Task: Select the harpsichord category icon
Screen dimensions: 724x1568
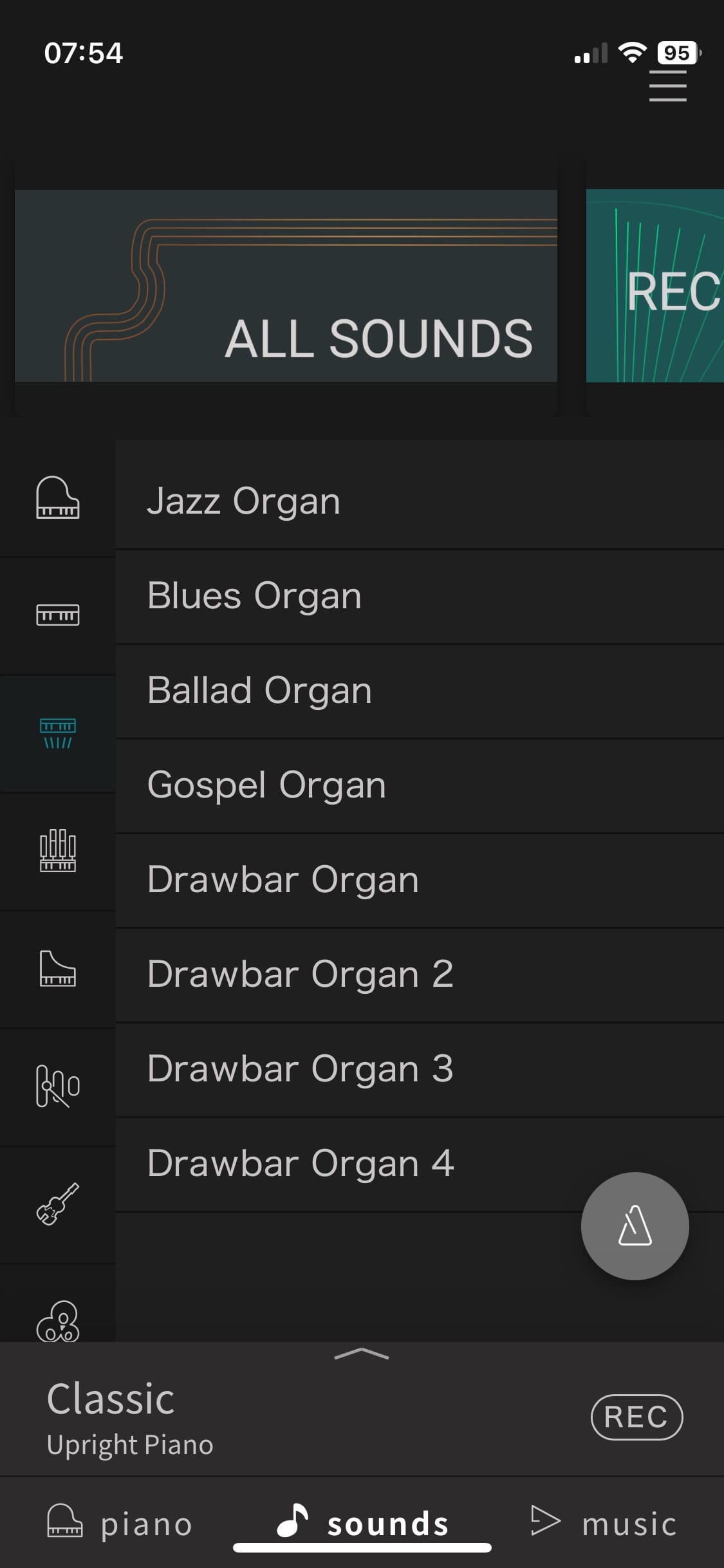Action: pyautogui.click(x=57, y=968)
